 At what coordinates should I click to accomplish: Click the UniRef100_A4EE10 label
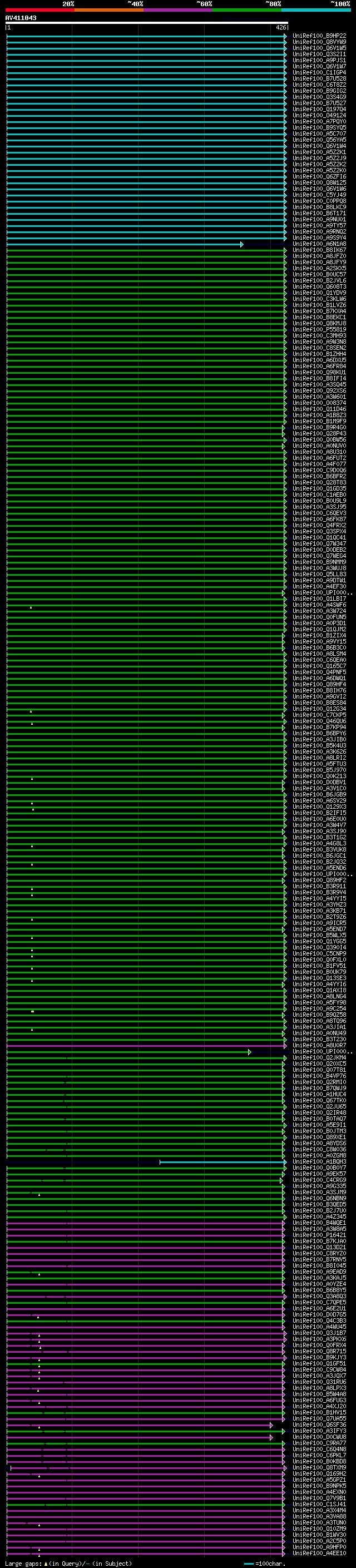click(x=319, y=1553)
